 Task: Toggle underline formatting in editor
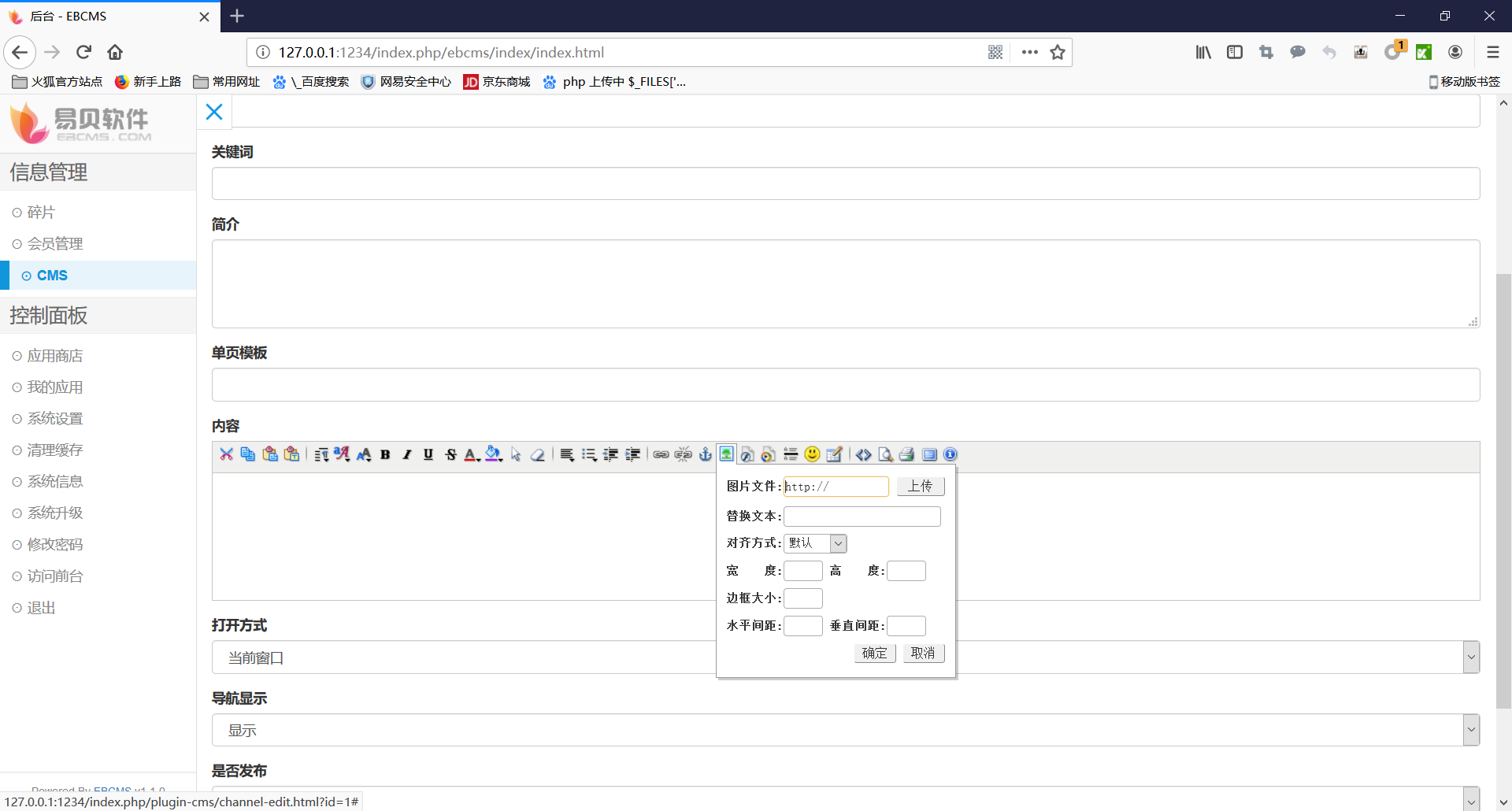(428, 454)
